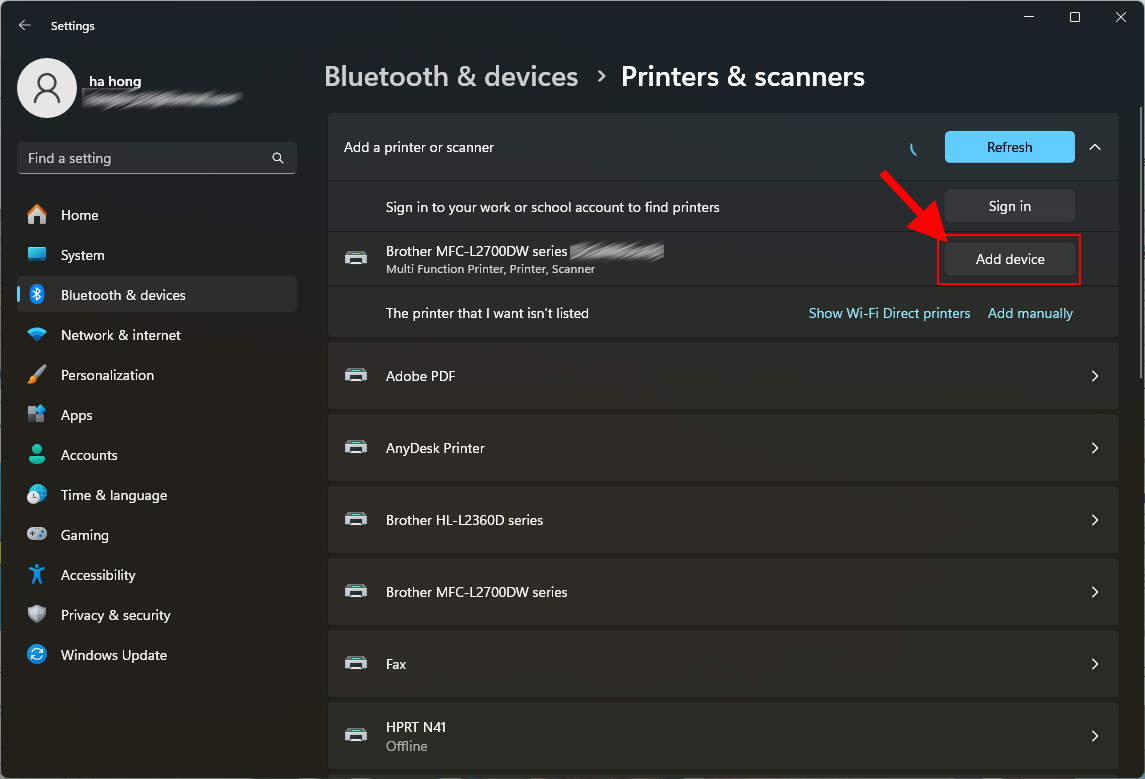Viewport: 1145px width, 779px height.
Task: Click the Add manually link
Action: [x=1030, y=313]
